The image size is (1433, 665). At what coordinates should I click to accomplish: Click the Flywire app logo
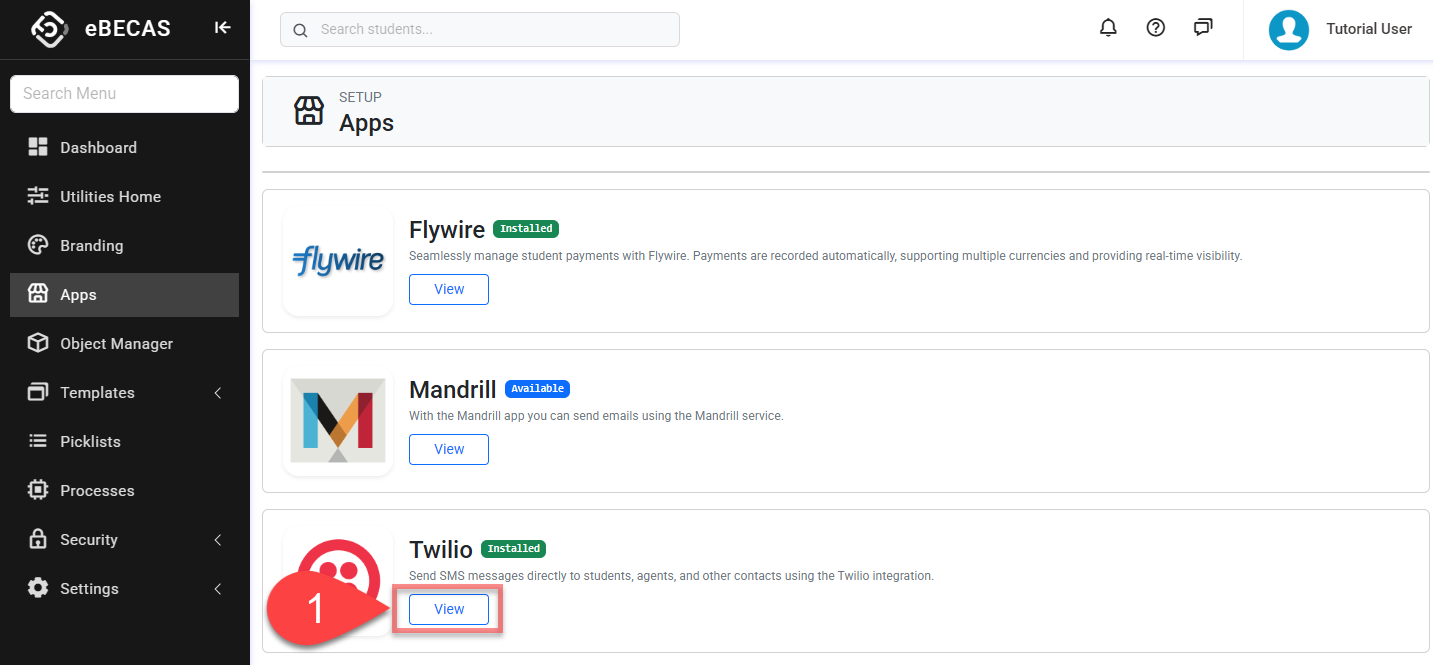point(338,262)
